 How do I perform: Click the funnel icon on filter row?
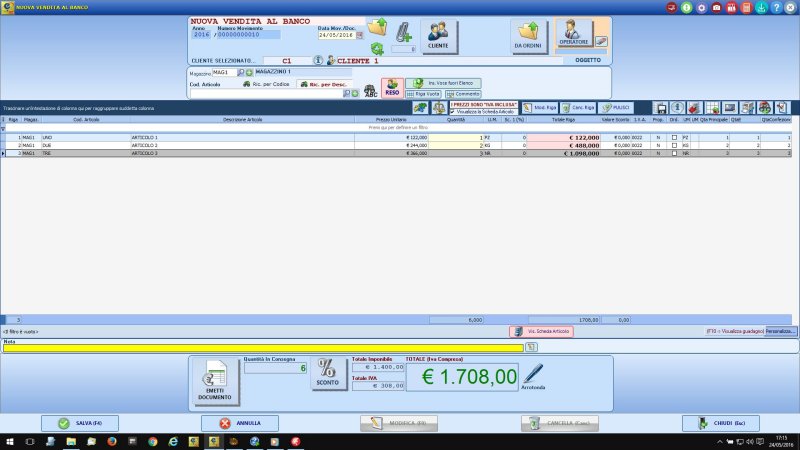(3, 129)
